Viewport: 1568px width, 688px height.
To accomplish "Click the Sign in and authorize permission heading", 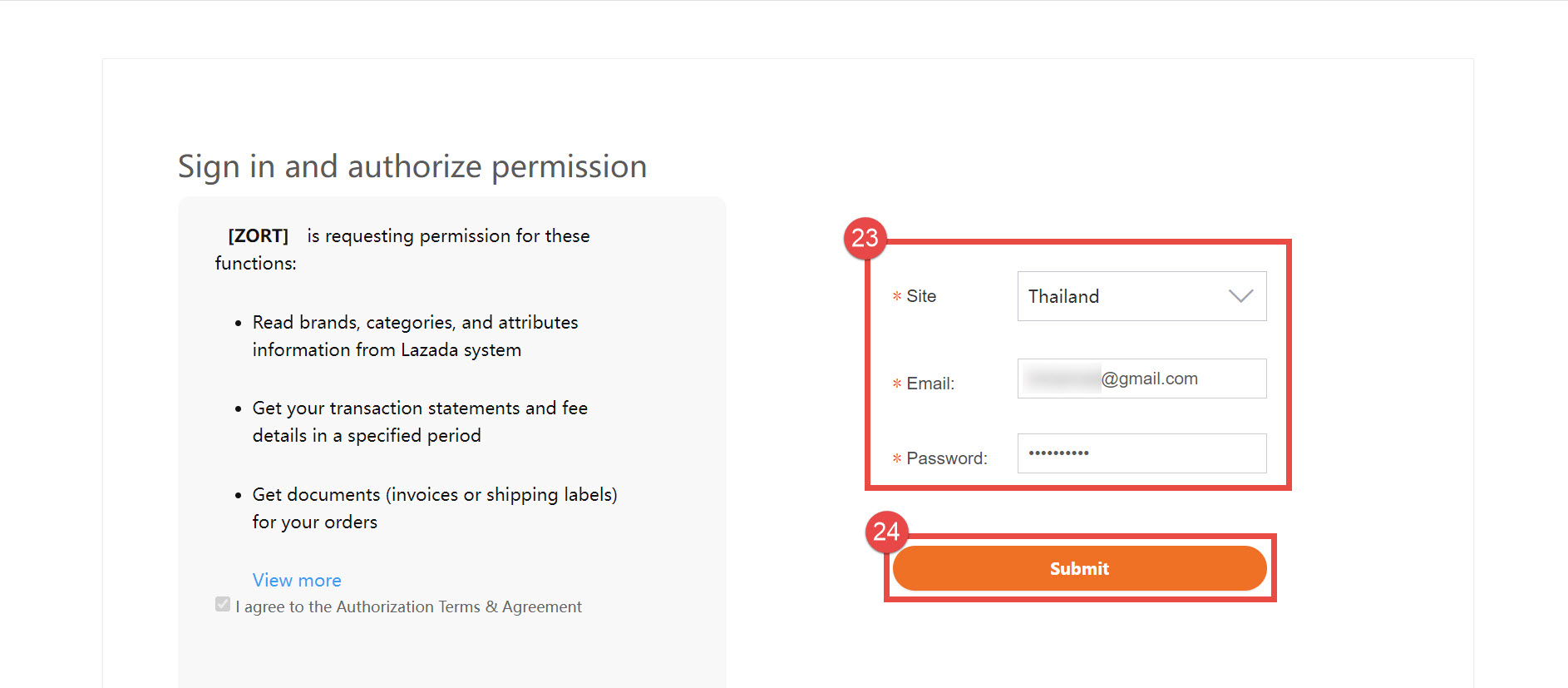I will (412, 166).
